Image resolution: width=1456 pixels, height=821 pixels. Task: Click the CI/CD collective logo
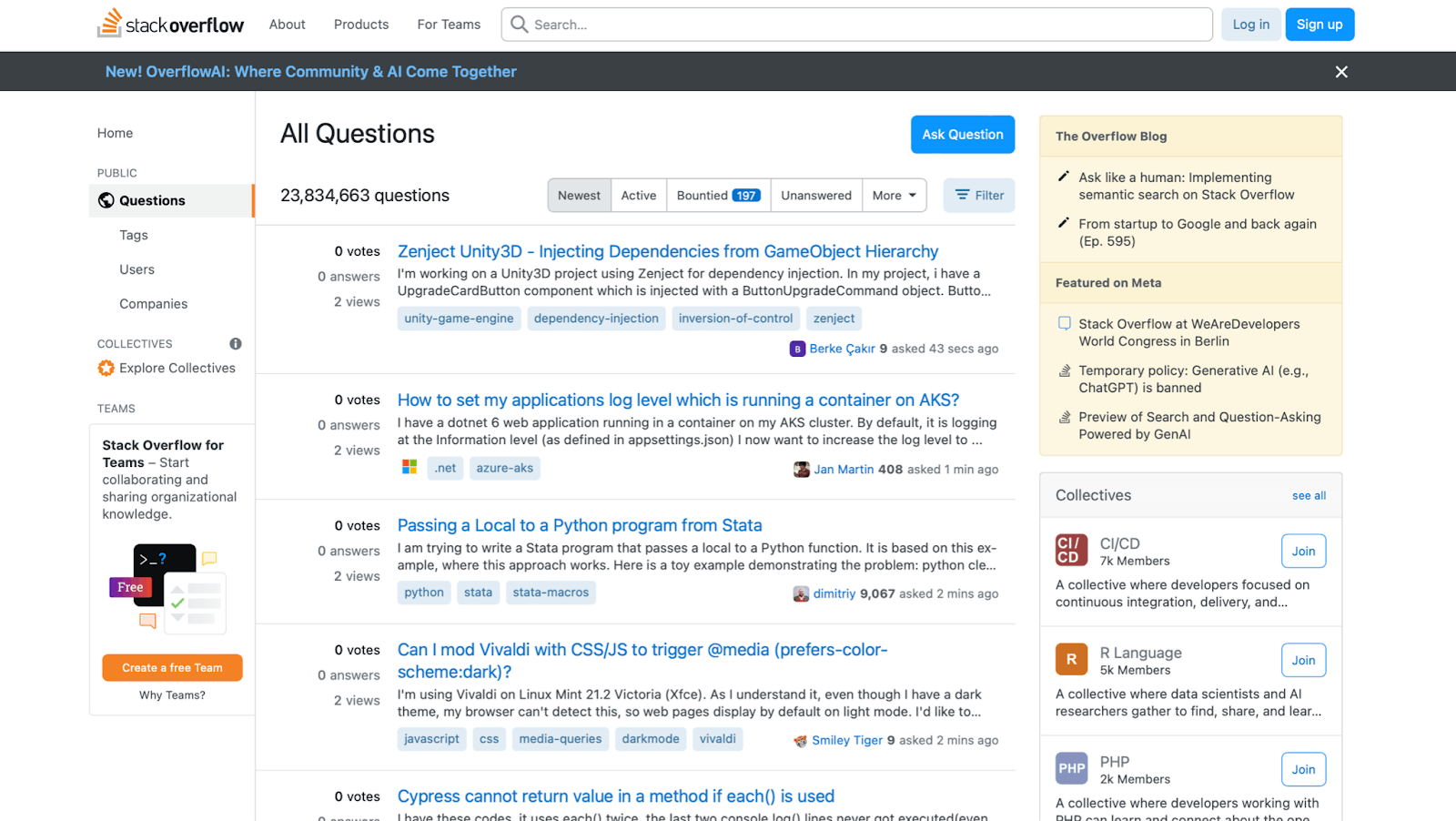1071,551
